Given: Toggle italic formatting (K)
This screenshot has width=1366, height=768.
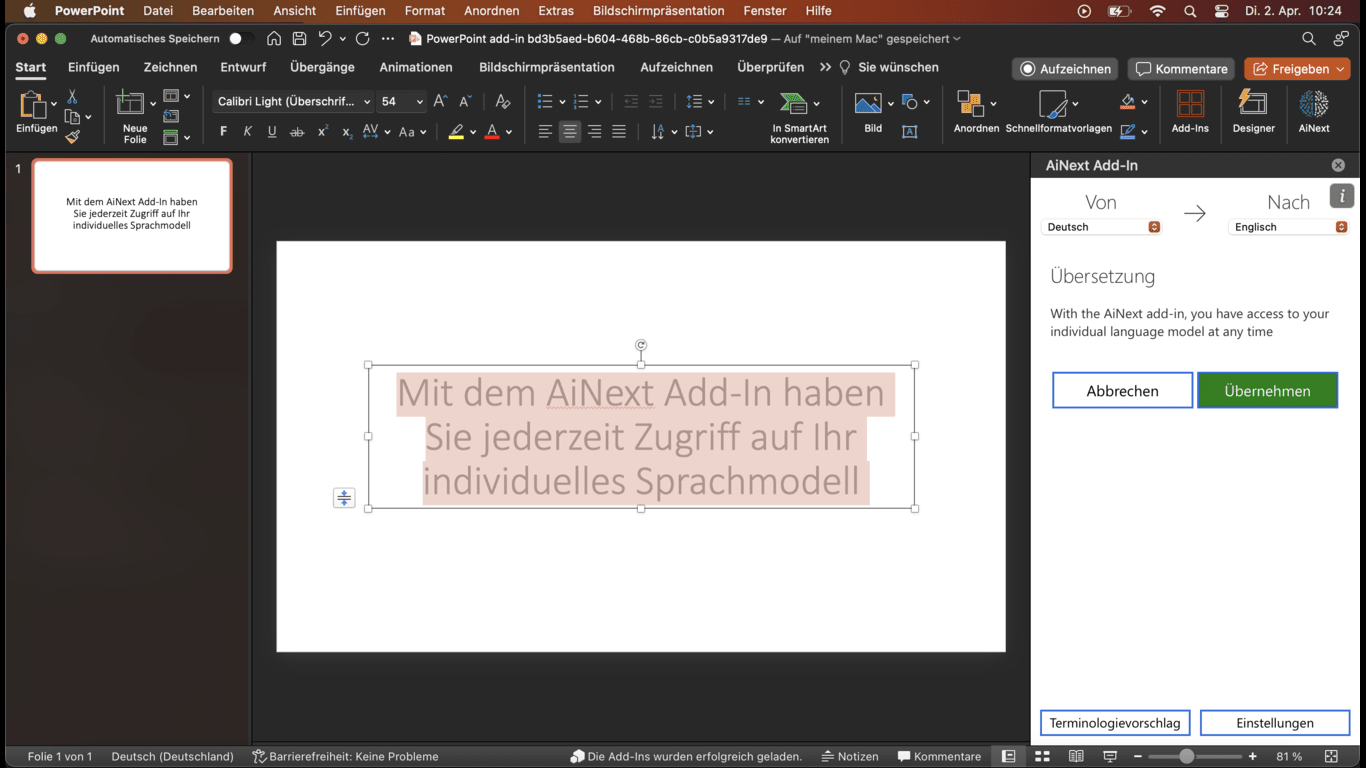Looking at the screenshot, I should 248,132.
